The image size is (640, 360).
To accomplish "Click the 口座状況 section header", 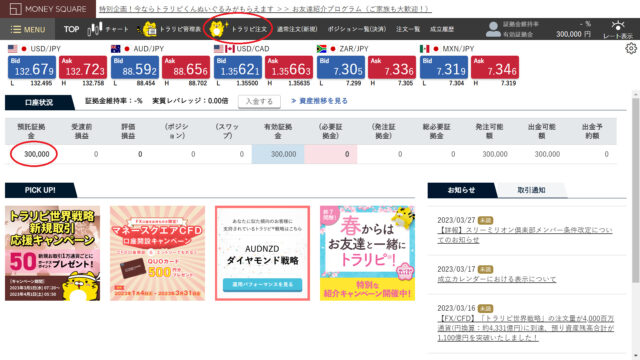I will (39, 102).
